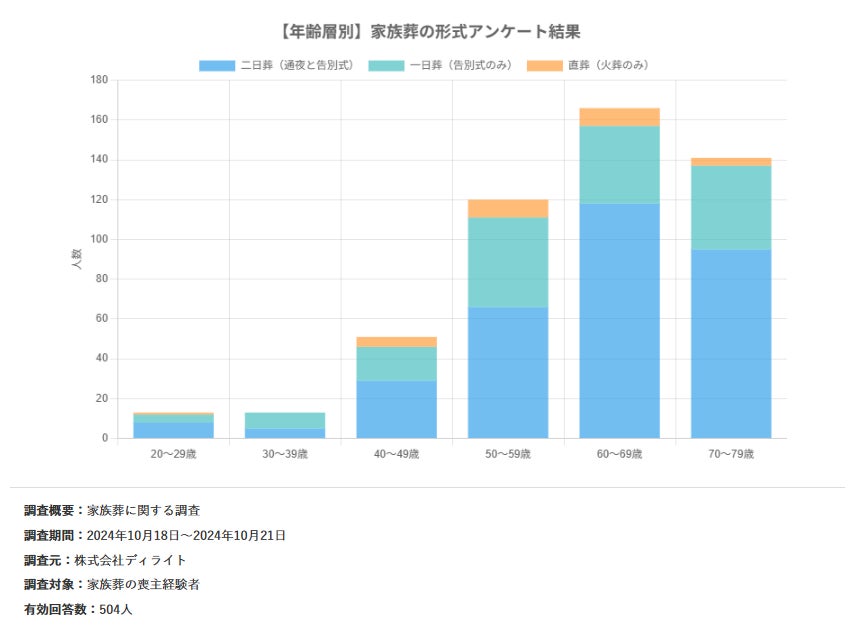
Task: Click the teal segment of the 60〜69歳 bar
Action: pyautogui.click(x=620, y=165)
